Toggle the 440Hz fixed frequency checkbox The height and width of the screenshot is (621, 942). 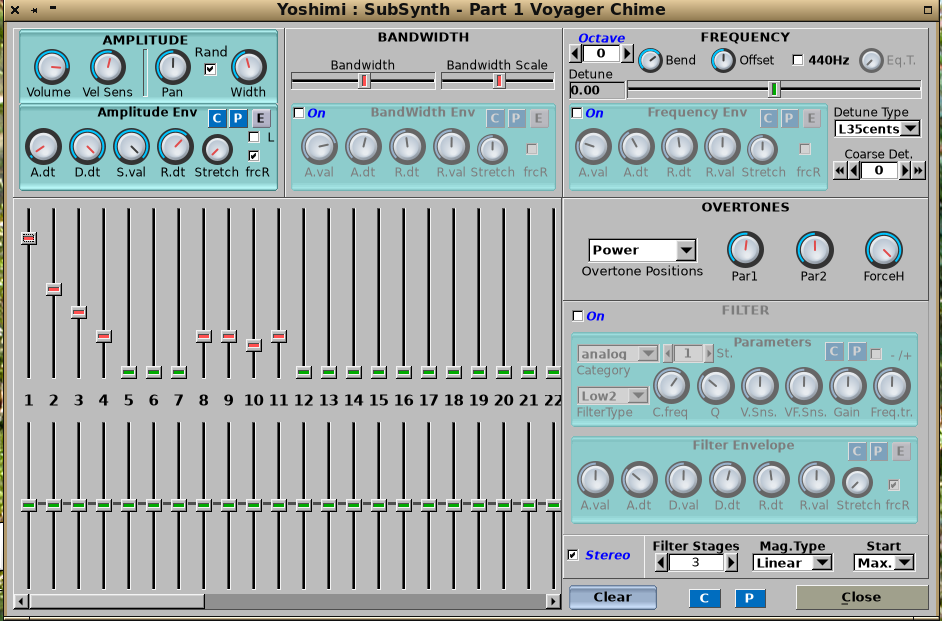pyautogui.click(x=798, y=60)
